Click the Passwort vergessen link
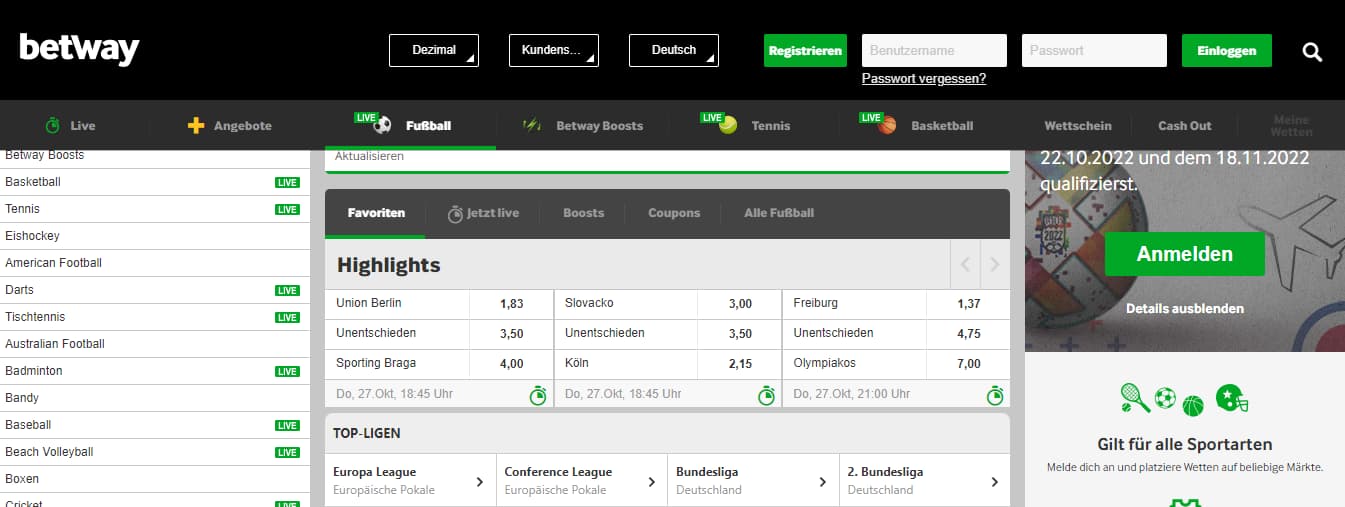Image resolution: width=1345 pixels, height=507 pixels. click(x=923, y=79)
